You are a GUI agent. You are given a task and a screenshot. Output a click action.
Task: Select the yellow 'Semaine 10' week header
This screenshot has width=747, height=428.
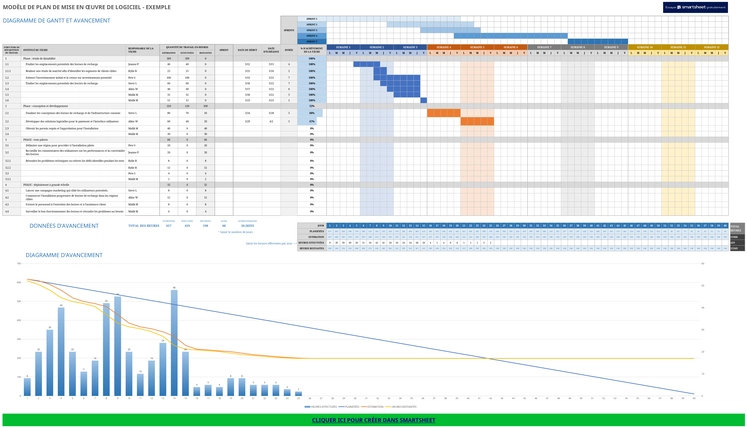click(645, 47)
